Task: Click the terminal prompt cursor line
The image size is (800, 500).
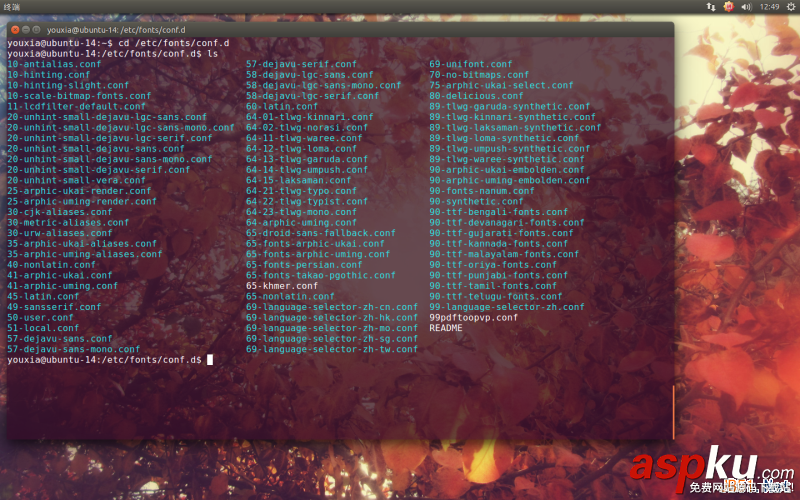Action: coord(110,360)
